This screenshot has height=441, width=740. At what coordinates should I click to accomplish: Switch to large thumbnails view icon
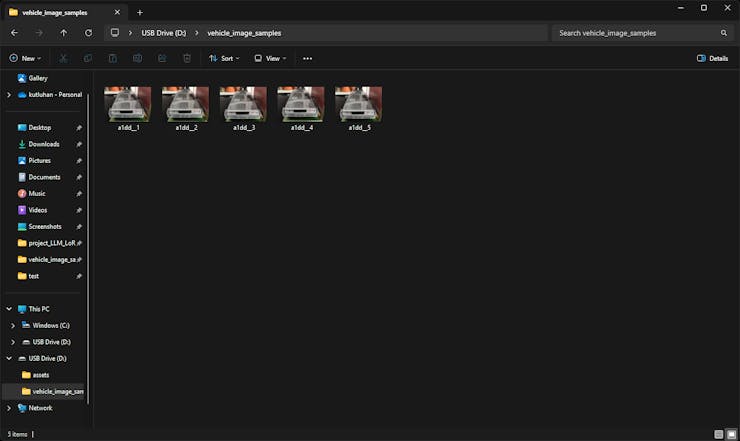(x=731, y=434)
